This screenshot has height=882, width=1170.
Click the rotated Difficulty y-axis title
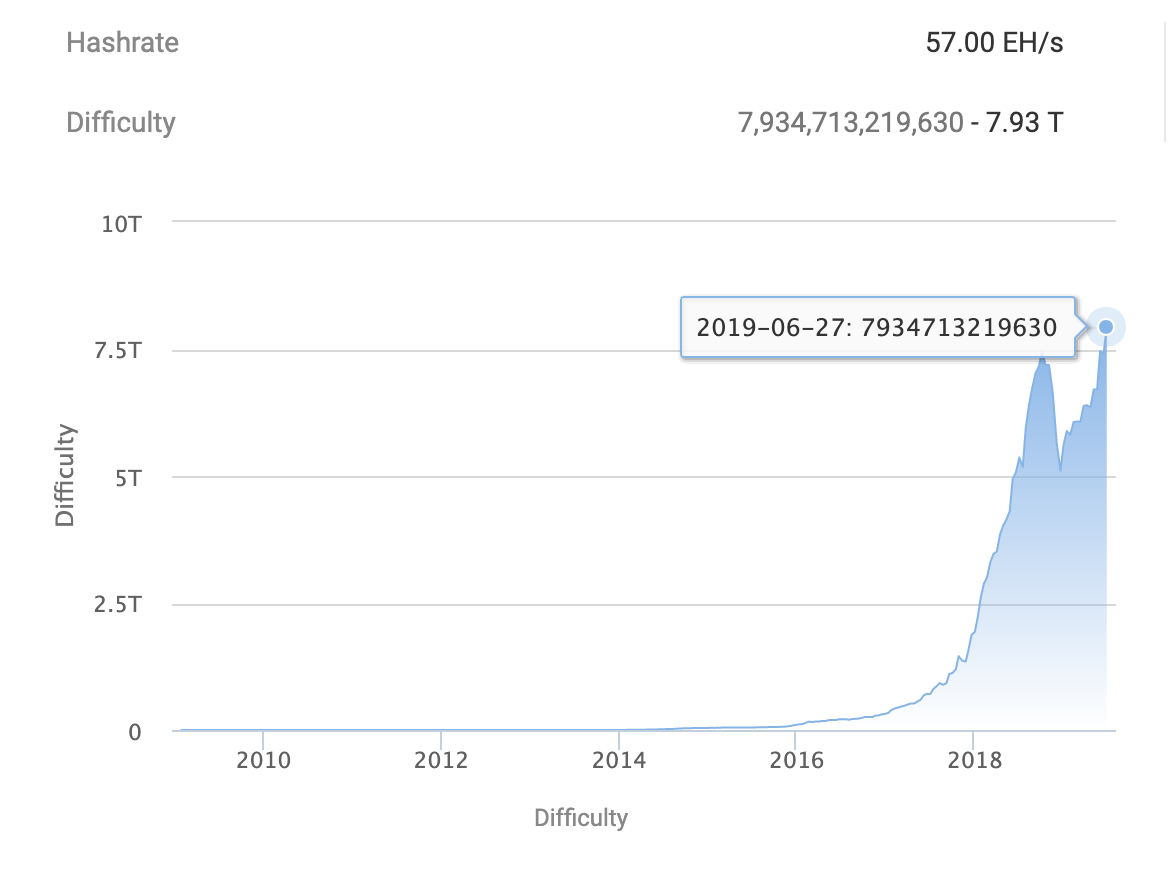pos(65,476)
